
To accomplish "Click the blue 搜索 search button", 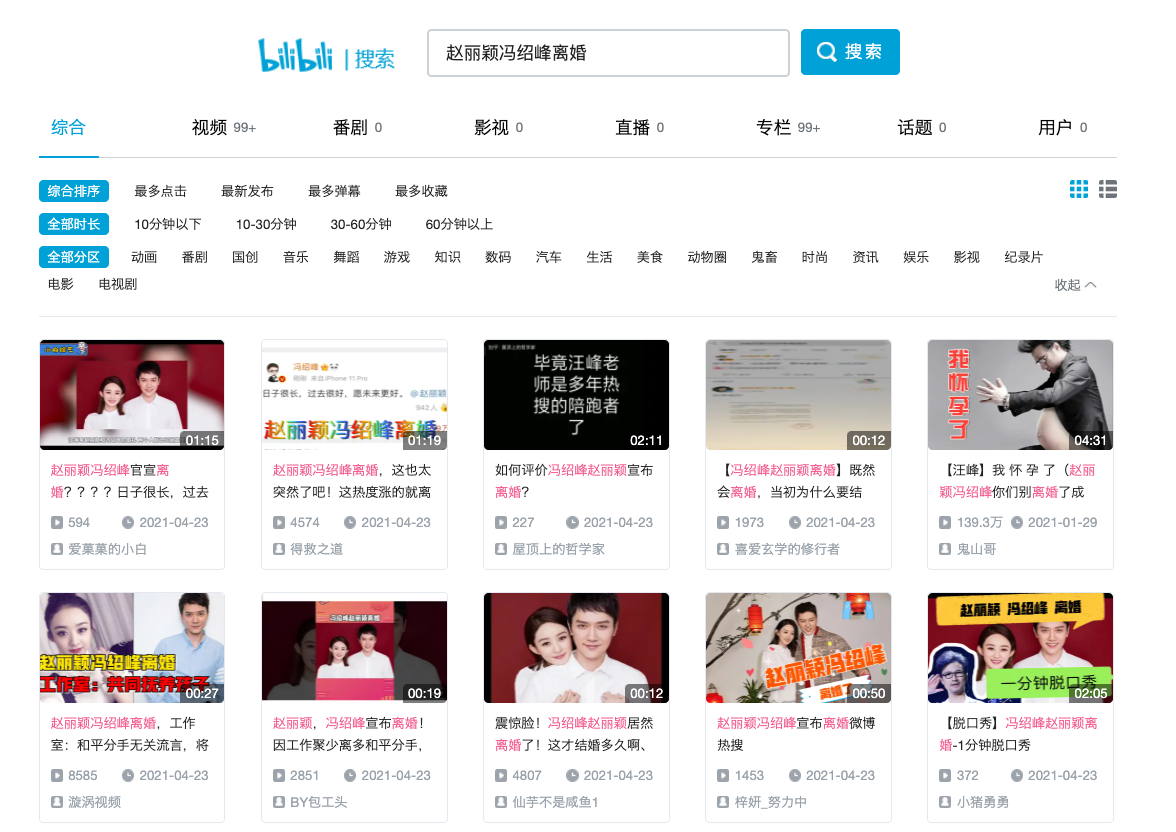I will click(x=850, y=52).
